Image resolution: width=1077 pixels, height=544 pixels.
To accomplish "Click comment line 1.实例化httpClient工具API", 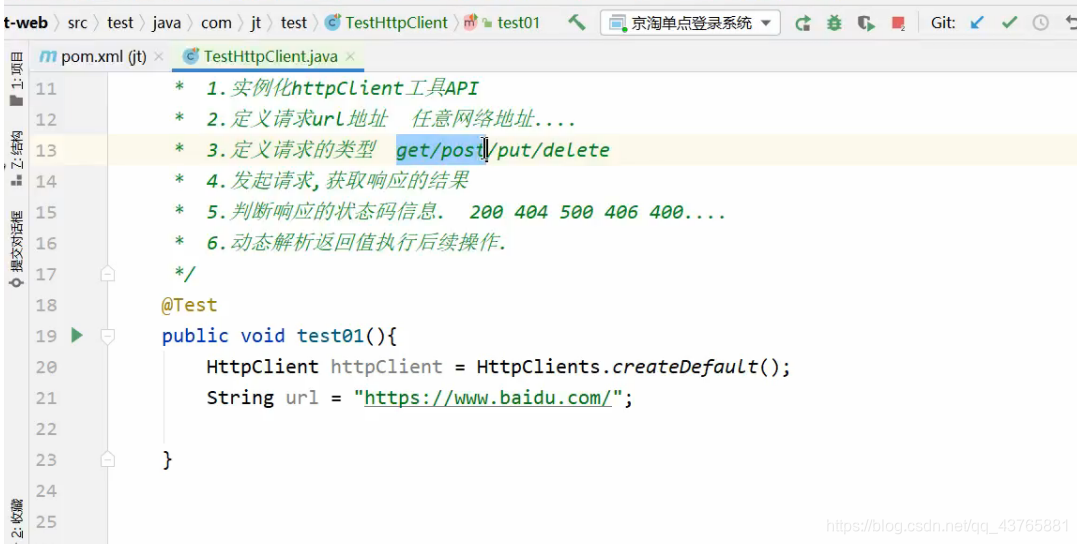I will pos(342,88).
